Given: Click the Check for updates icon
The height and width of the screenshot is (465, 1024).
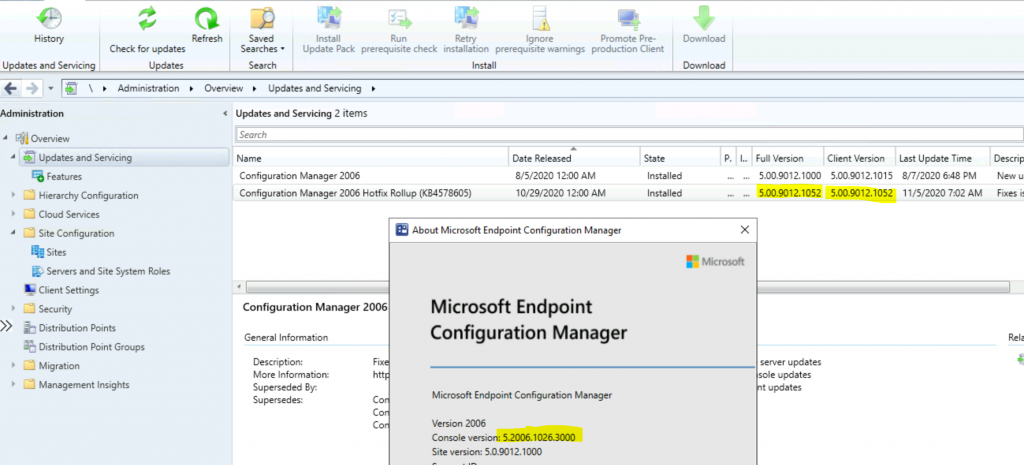Looking at the screenshot, I should click(x=147, y=18).
